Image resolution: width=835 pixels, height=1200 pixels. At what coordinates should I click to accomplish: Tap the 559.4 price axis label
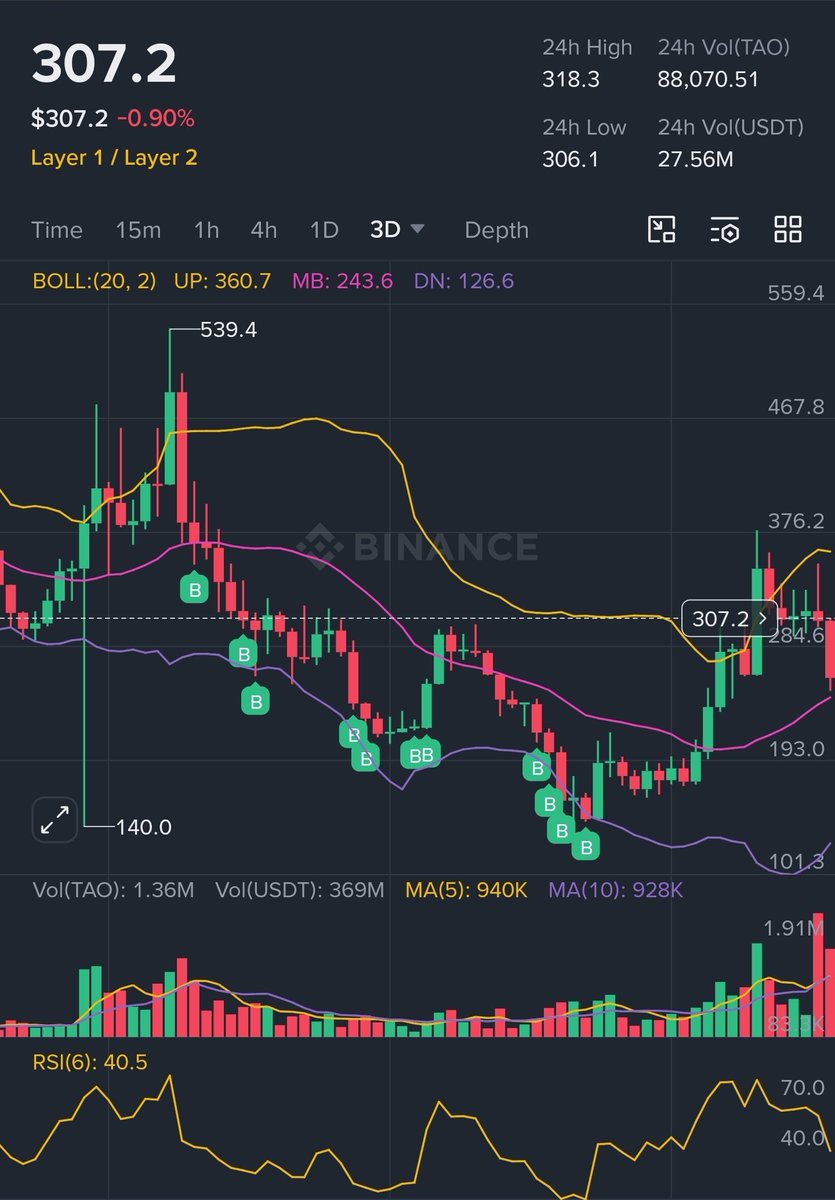pyautogui.click(x=796, y=293)
